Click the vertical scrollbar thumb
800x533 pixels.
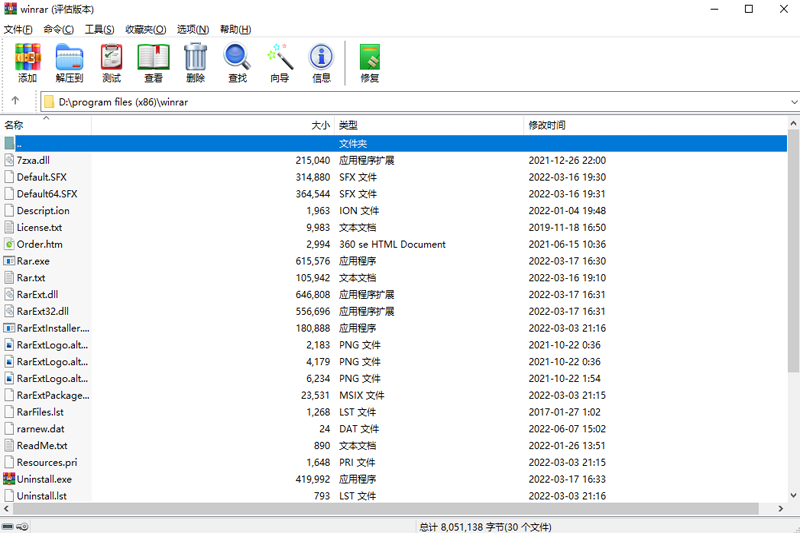793,250
